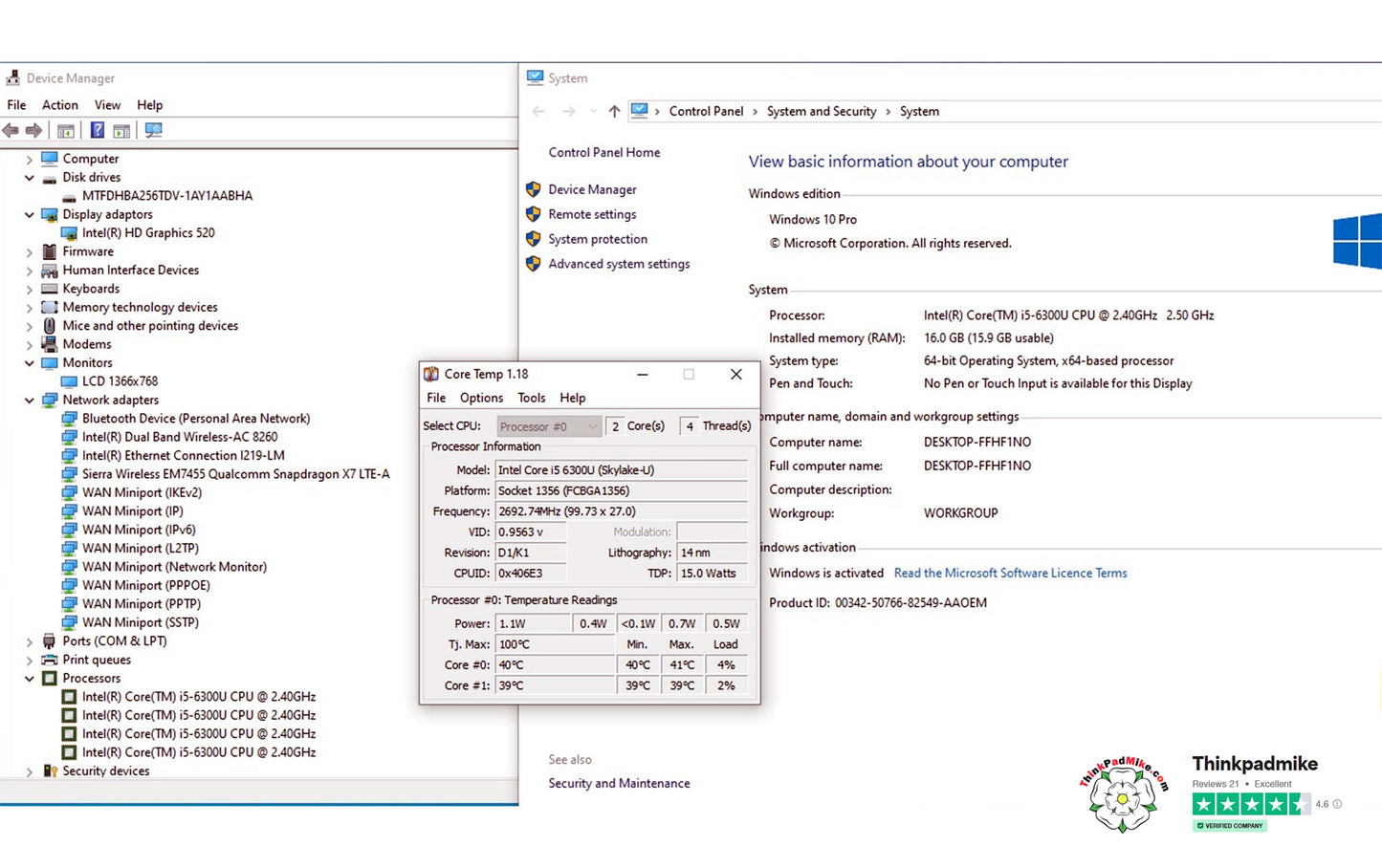Click the phone icon beside Modems

50,344
